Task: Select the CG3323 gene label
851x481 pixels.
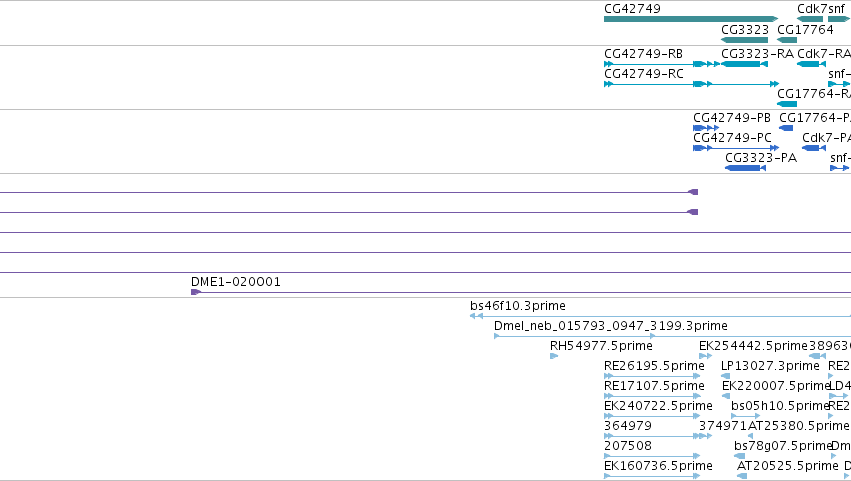Action: pos(745,30)
